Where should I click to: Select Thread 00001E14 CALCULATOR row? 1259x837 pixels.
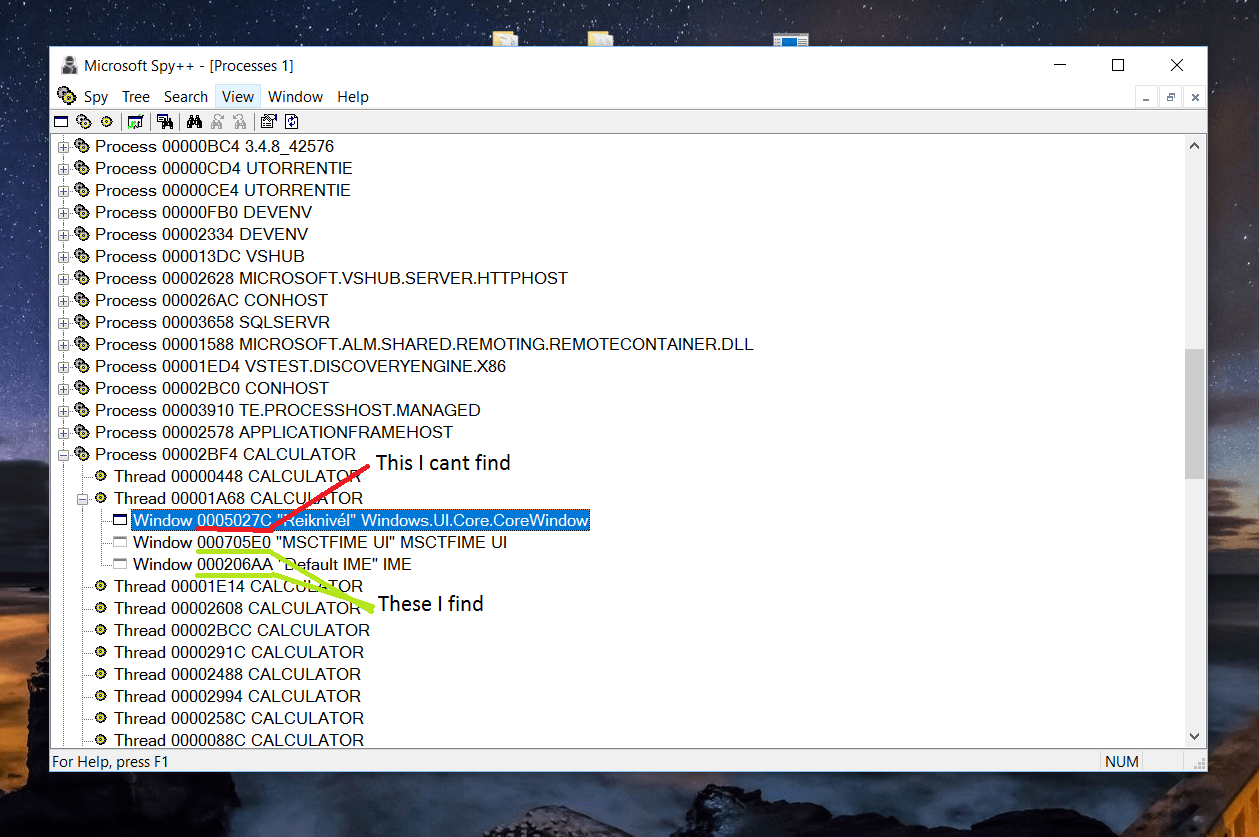coord(238,586)
